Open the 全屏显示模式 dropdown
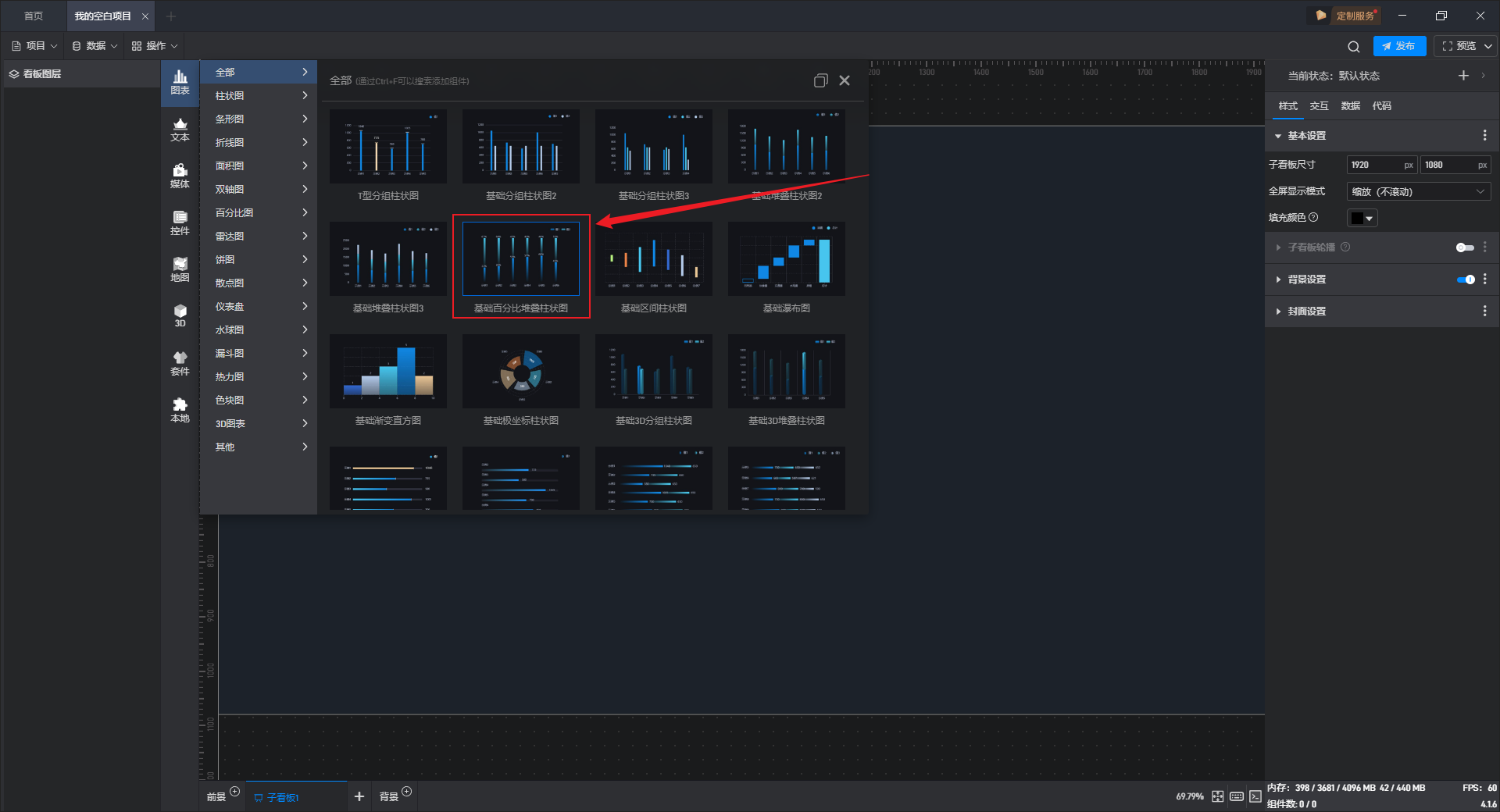 coord(1417,192)
